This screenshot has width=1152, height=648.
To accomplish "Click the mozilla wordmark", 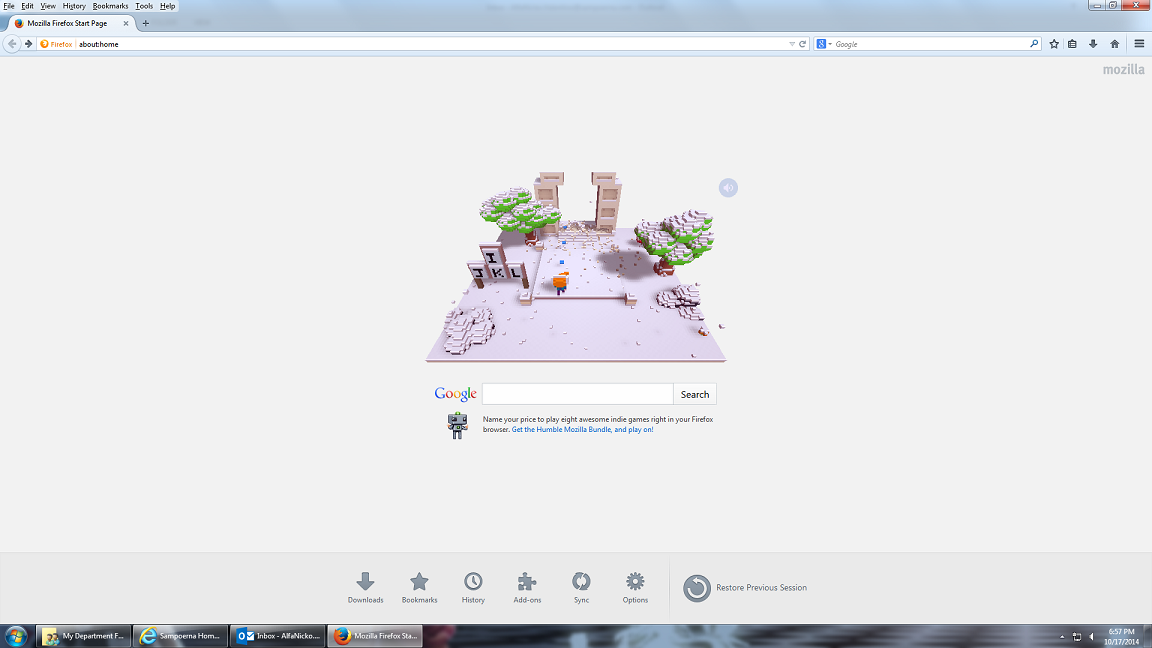I will (x=1123, y=70).
